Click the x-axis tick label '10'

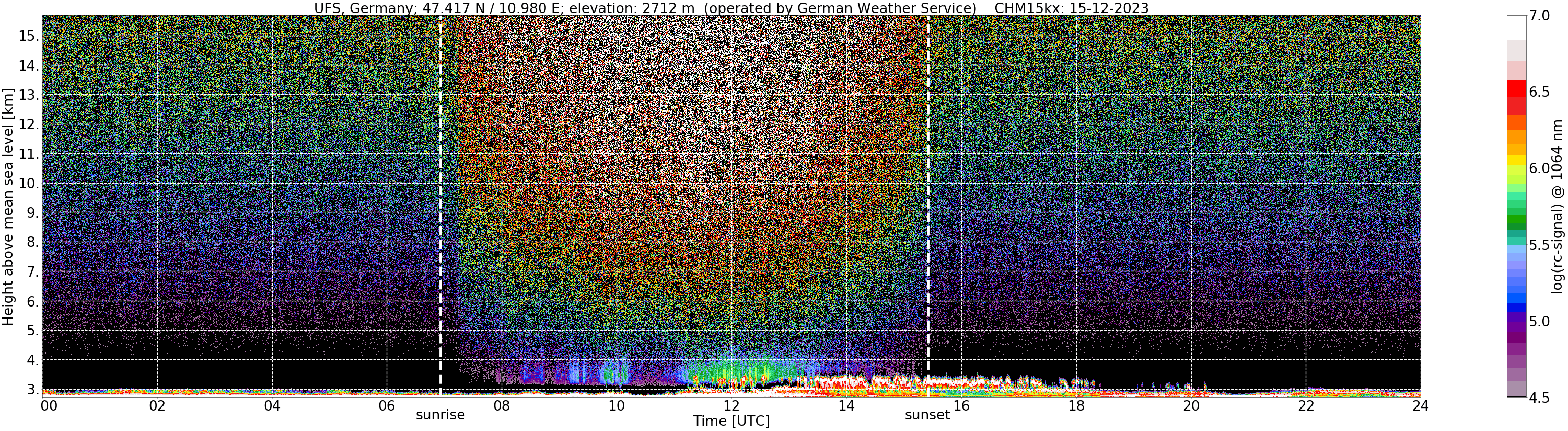[617, 405]
